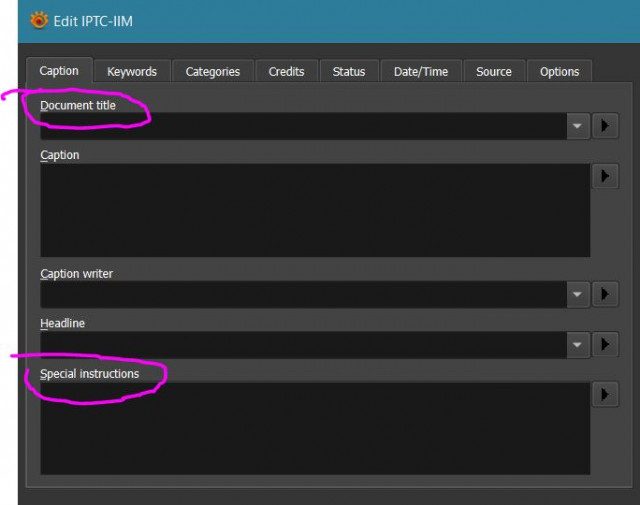Expand the Headline dropdown list
Screen dimensions: 640x505
pos(577,345)
